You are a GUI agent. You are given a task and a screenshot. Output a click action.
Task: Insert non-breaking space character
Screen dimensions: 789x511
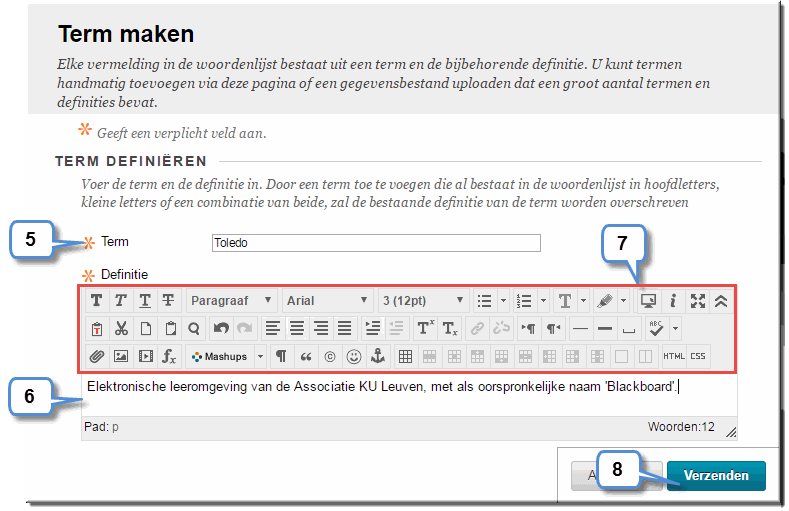coord(629,329)
